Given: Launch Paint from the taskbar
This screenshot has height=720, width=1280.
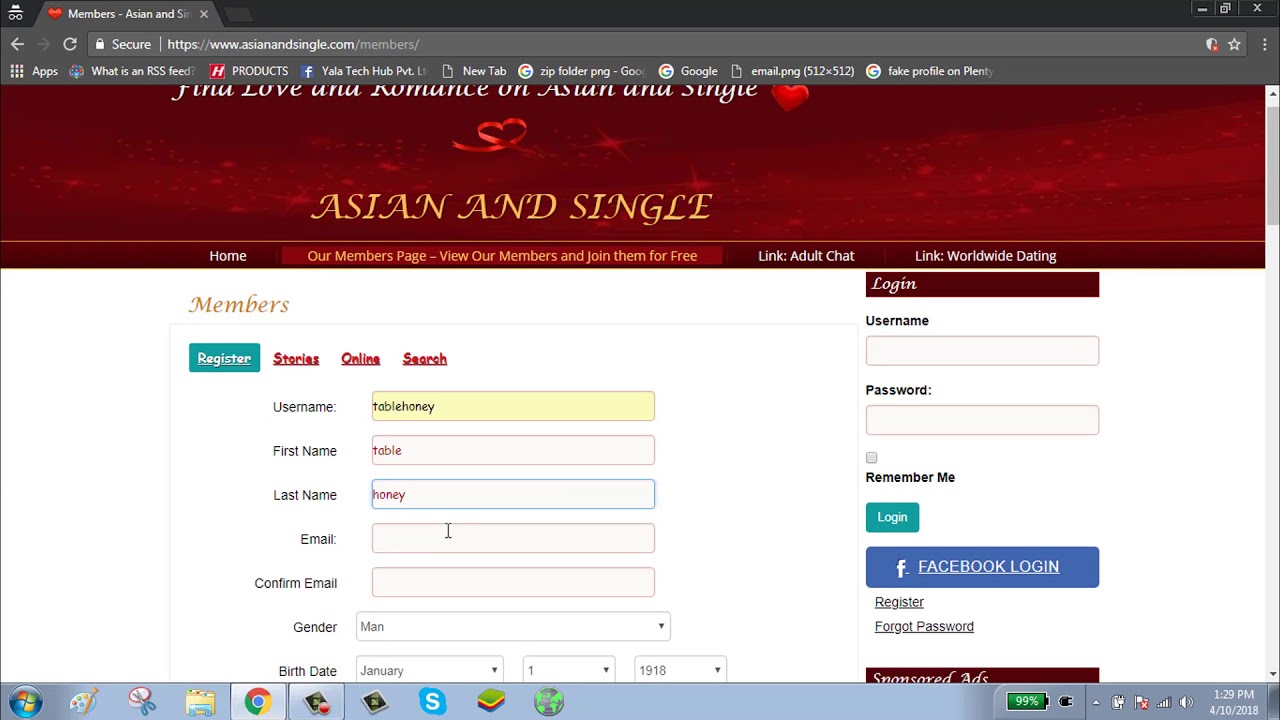Looking at the screenshot, I should (x=84, y=702).
